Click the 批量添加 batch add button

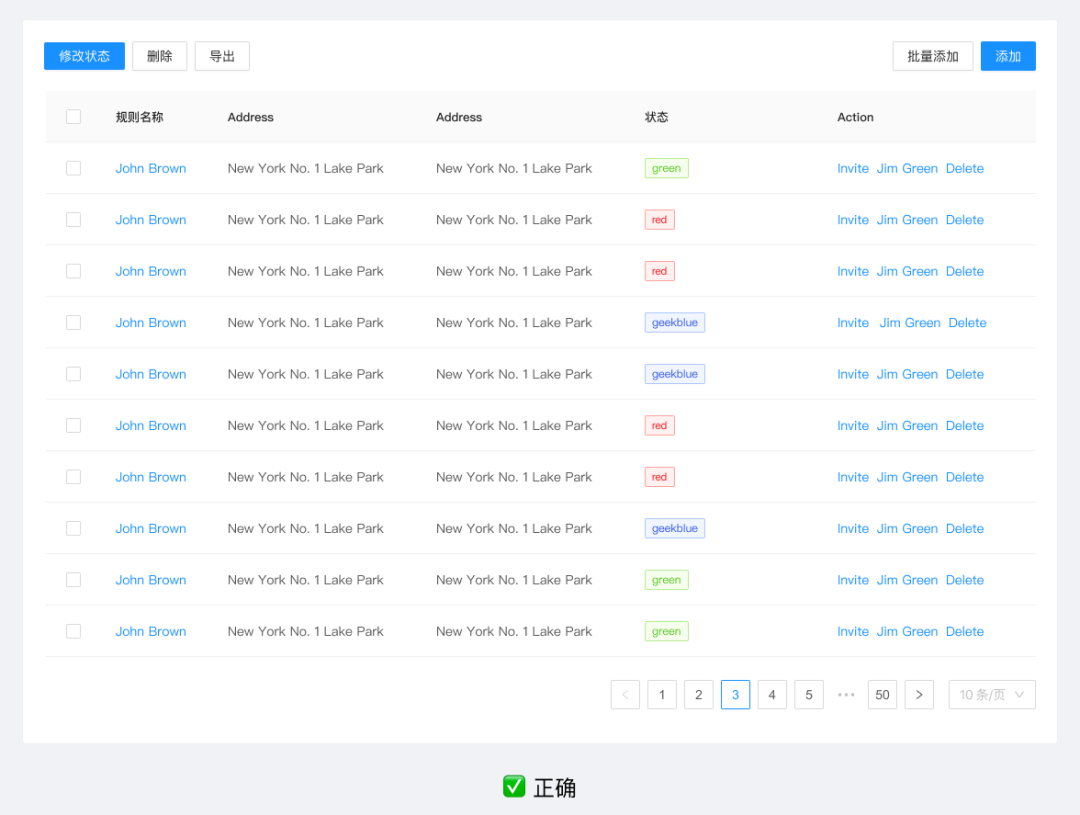932,56
